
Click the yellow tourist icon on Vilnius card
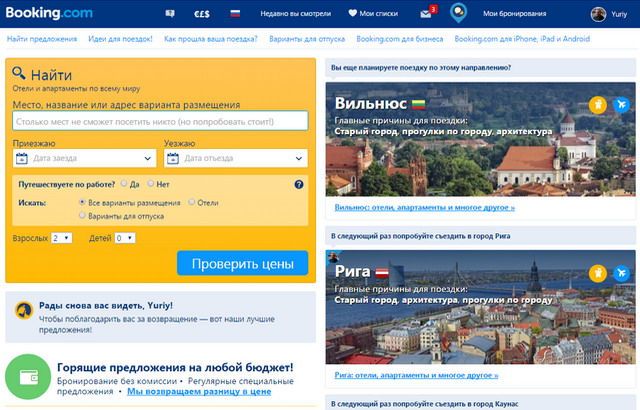(598, 104)
